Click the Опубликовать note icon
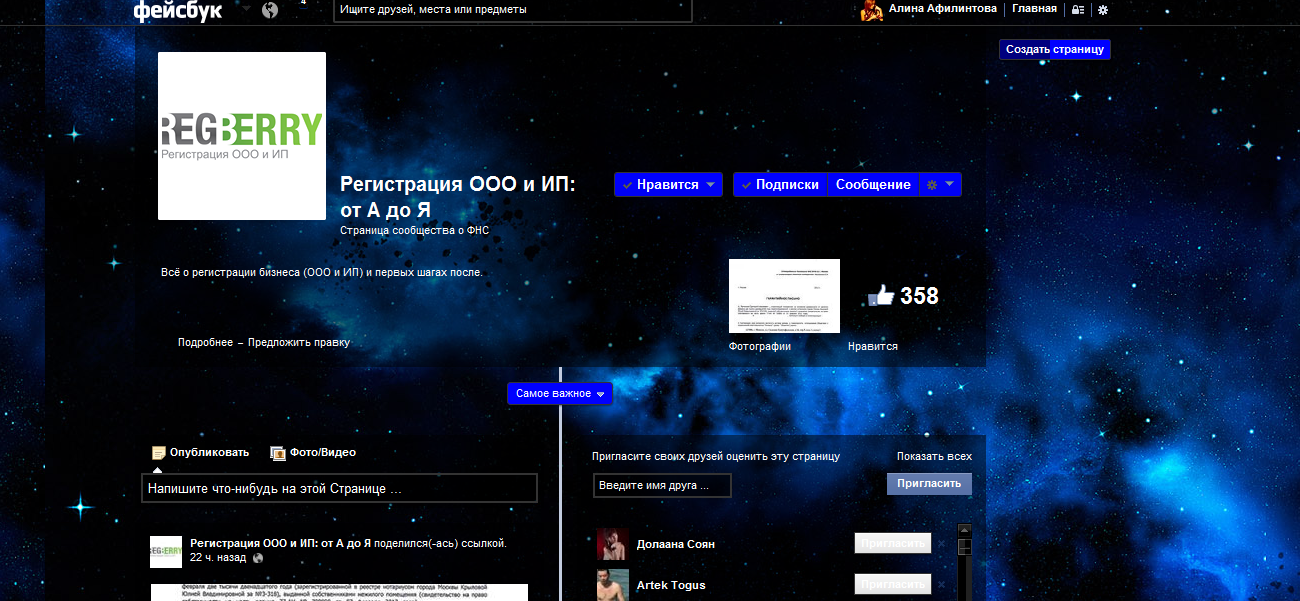The width and height of the screenshot is (1300, 601). pyautogui.click(x=159, y=453)
